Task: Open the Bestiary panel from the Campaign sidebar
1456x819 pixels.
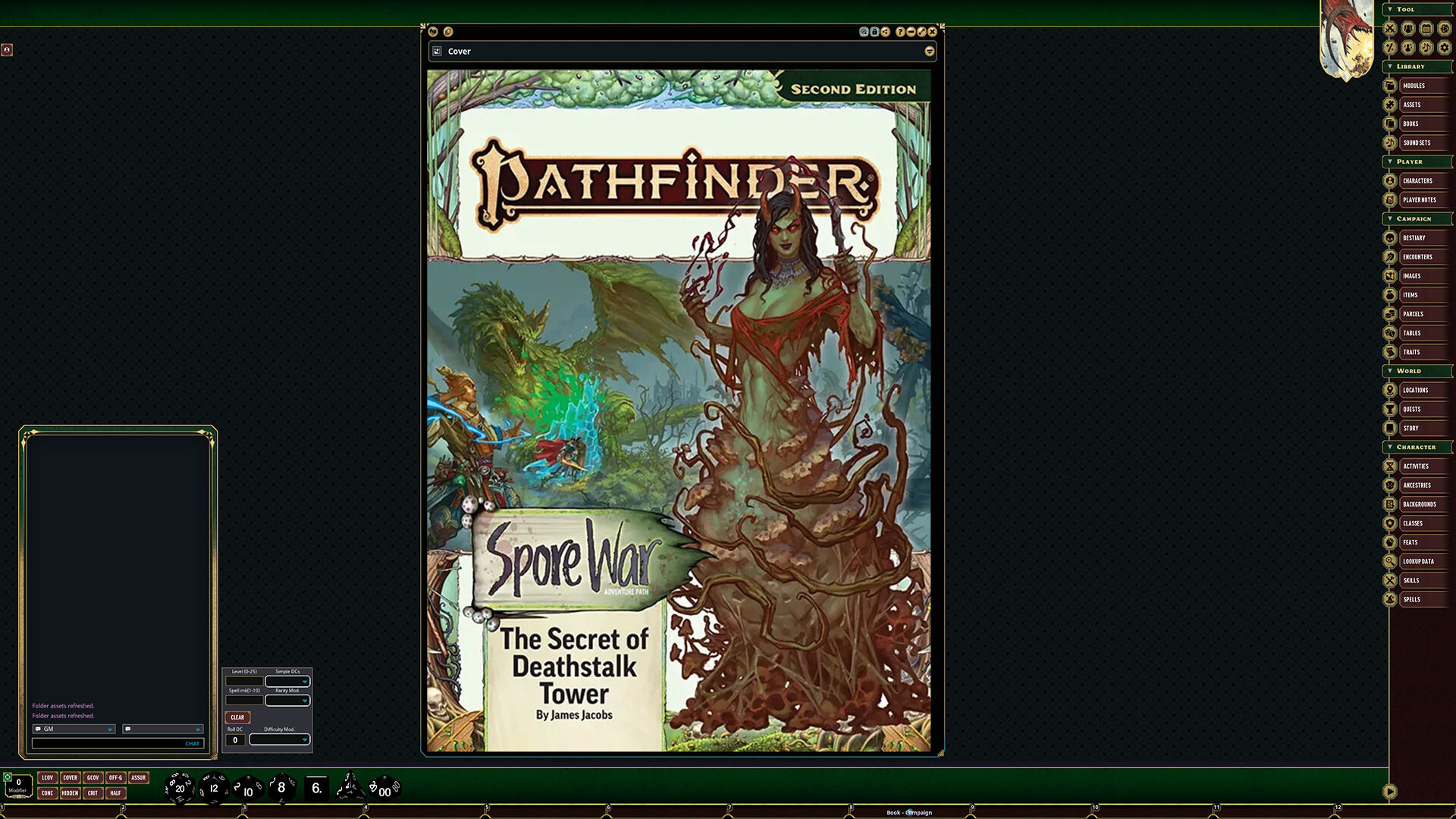Action: pos(1413,237)
